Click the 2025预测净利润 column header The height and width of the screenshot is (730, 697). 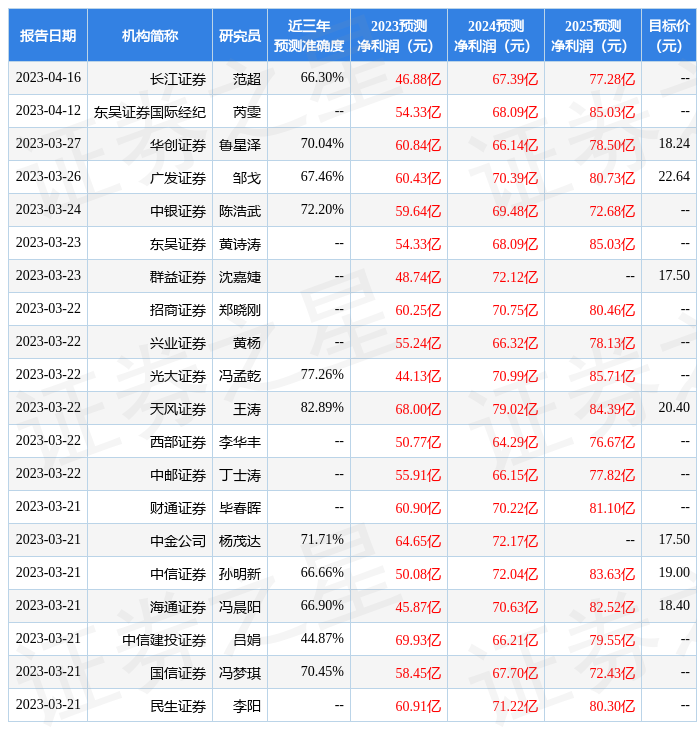point(593,36)
